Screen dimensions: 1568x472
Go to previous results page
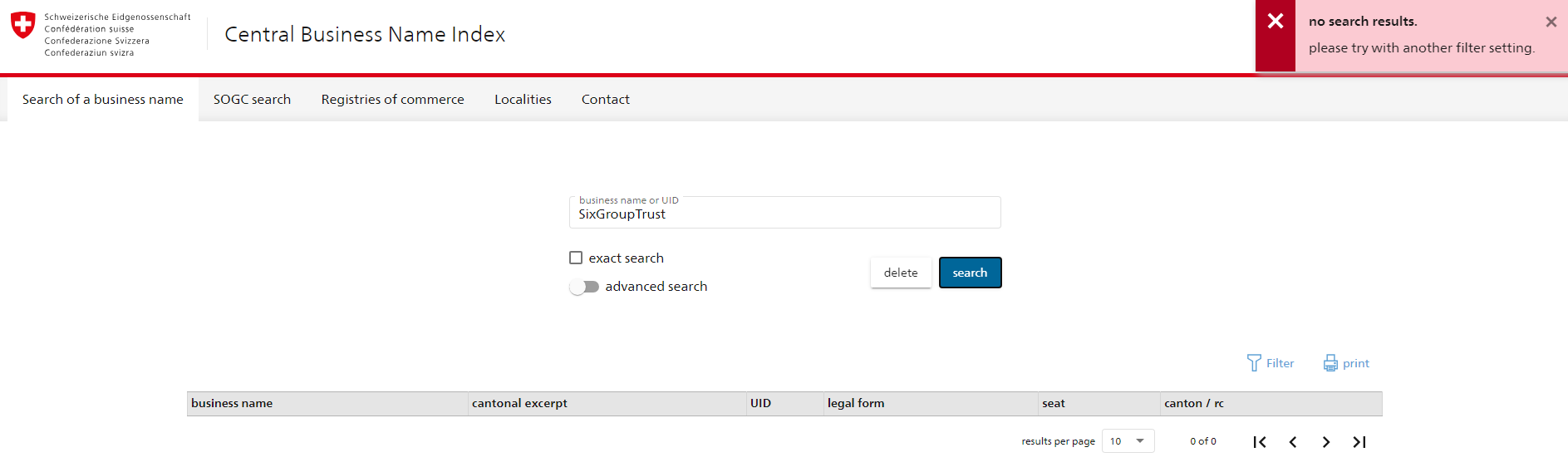coord(1293,442)
